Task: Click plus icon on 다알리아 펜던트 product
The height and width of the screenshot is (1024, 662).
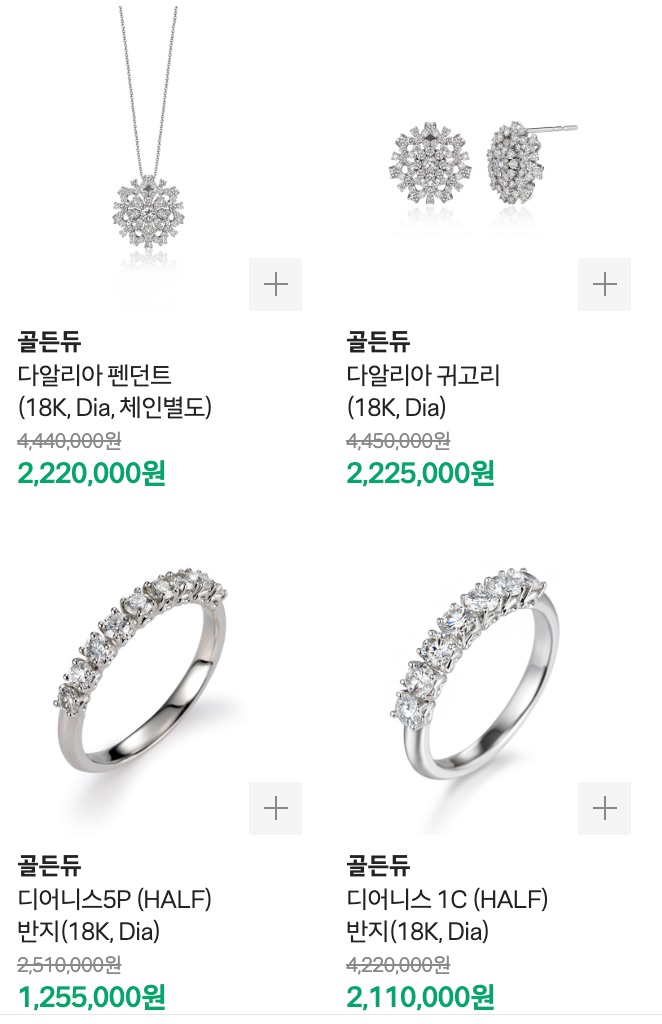Action: [x=275, y=284]
